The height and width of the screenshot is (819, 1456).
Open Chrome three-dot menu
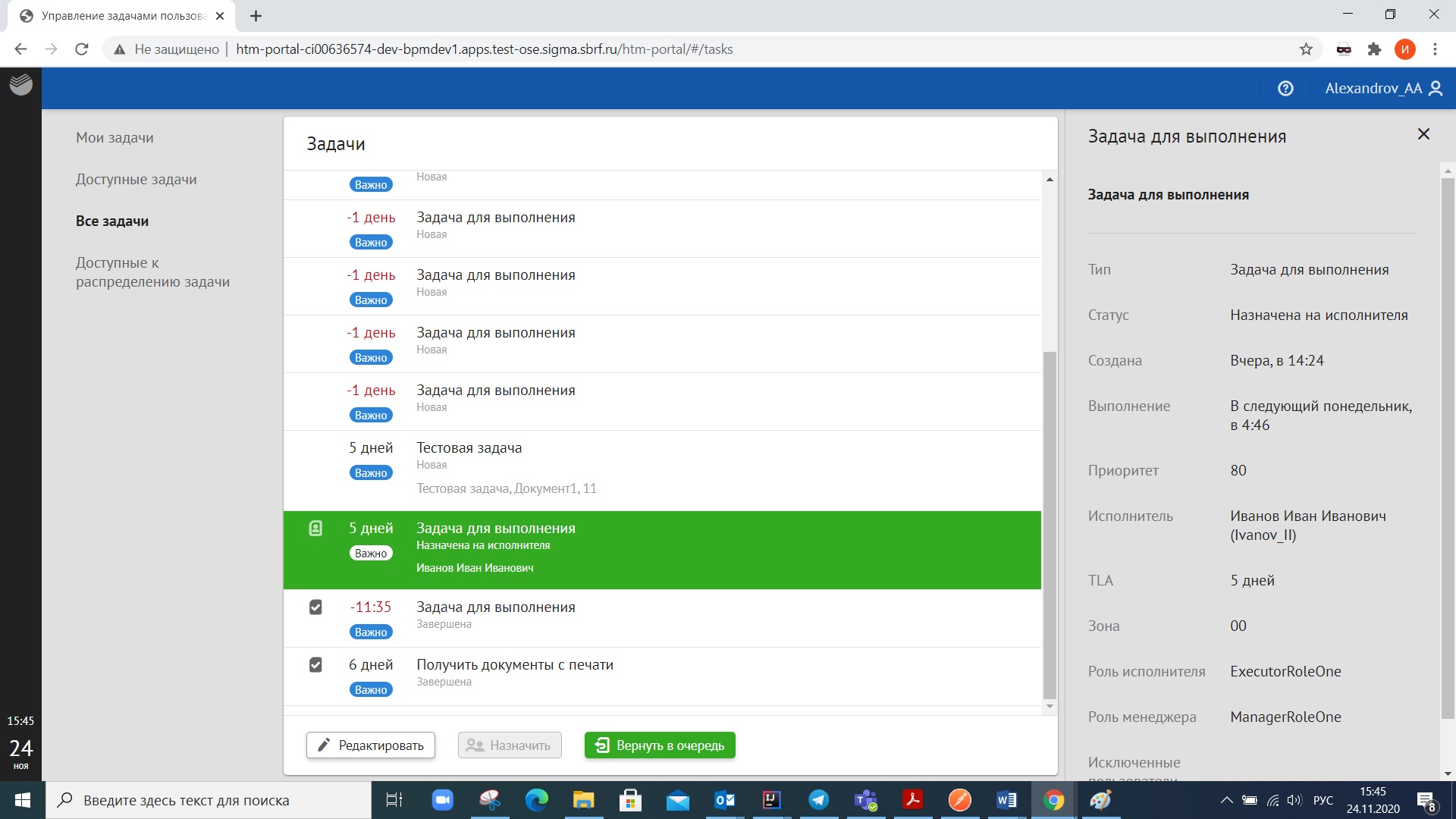(1435, 49)
